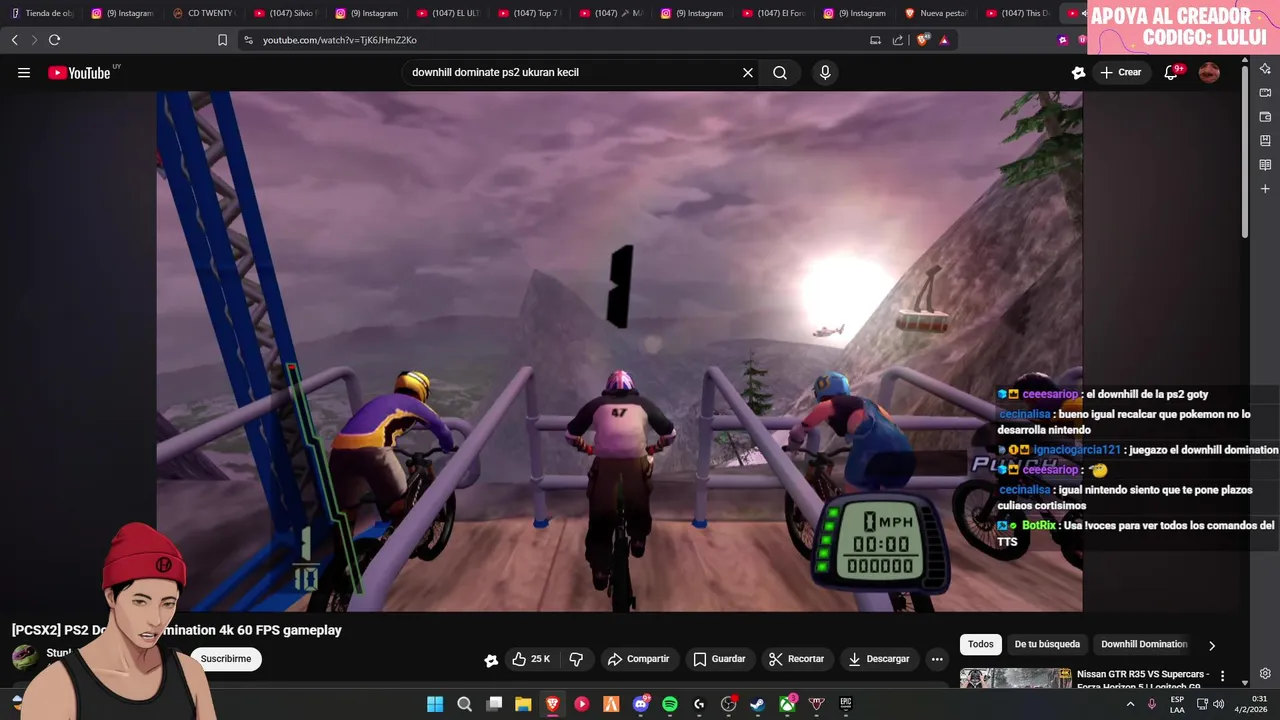Share this page icon in address bar
The width and height of the screenshot is (1280, 720).
[x=897, y=40]
